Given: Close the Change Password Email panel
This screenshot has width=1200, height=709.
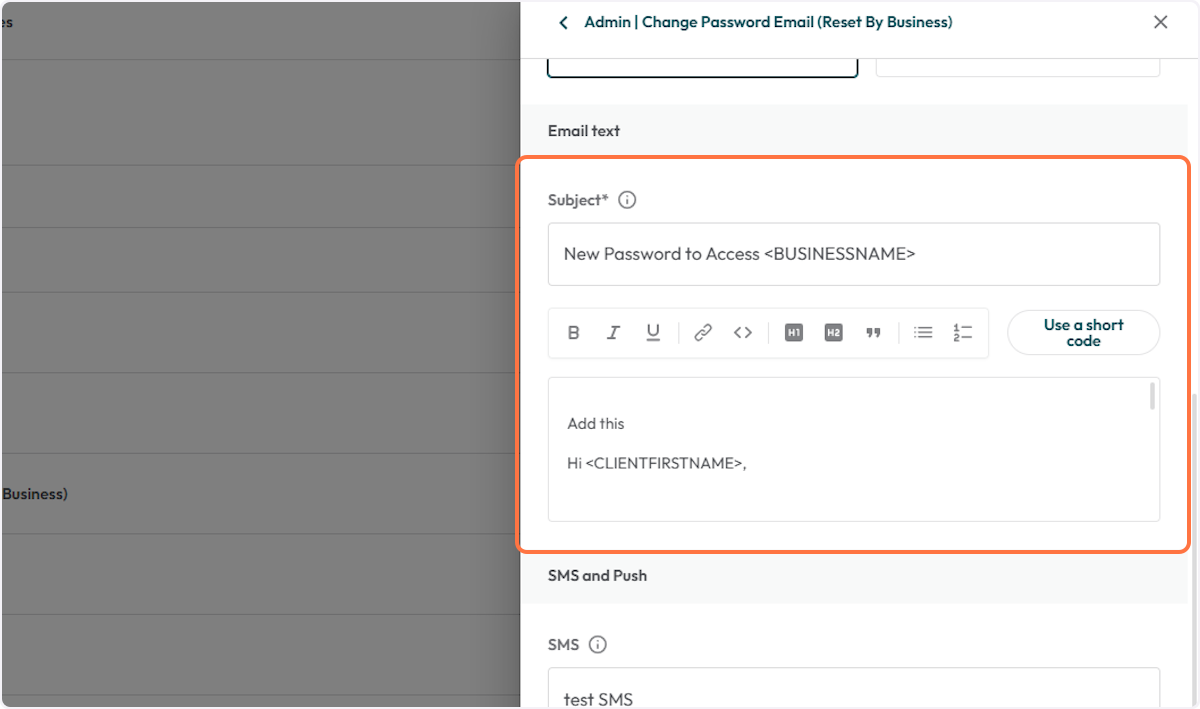Looking at the screenshot, I should (1160, 22).
